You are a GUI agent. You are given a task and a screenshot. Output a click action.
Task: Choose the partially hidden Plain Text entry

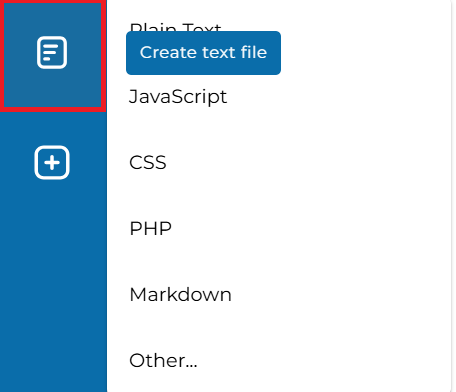coord(175,26)
